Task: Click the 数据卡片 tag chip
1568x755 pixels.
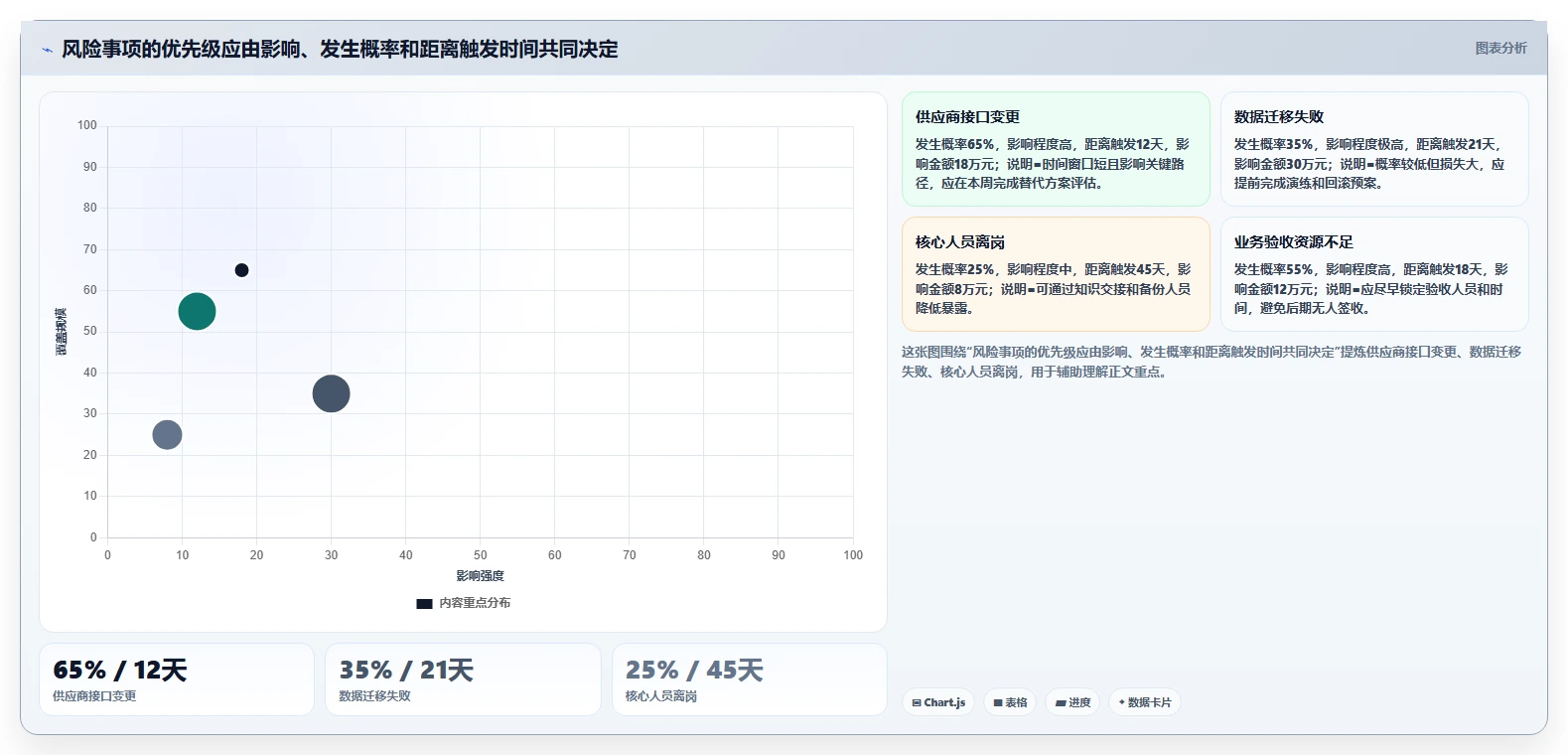Action: tap(1145, 702)
